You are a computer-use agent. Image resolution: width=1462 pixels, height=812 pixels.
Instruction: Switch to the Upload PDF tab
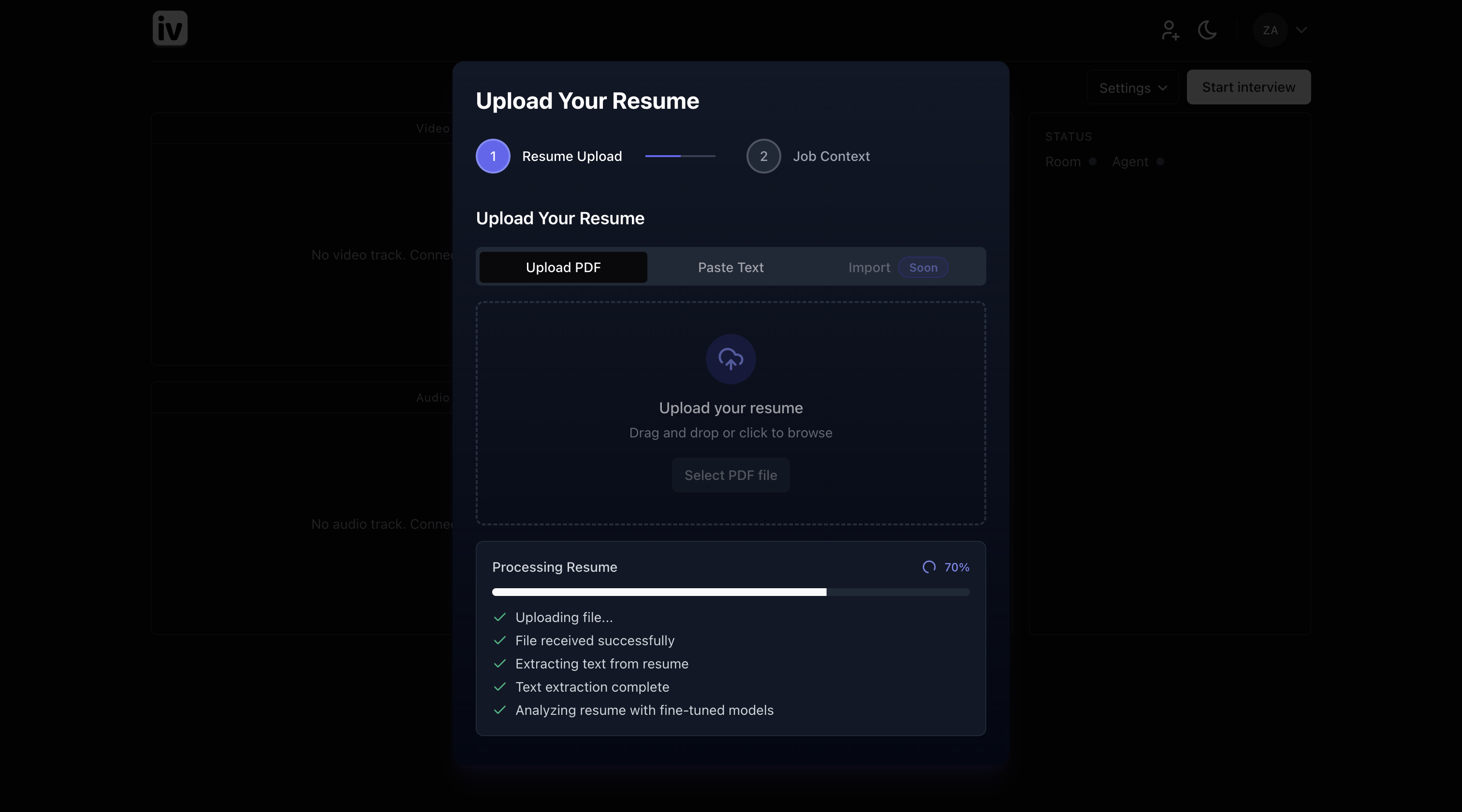[x=563, y=267]
